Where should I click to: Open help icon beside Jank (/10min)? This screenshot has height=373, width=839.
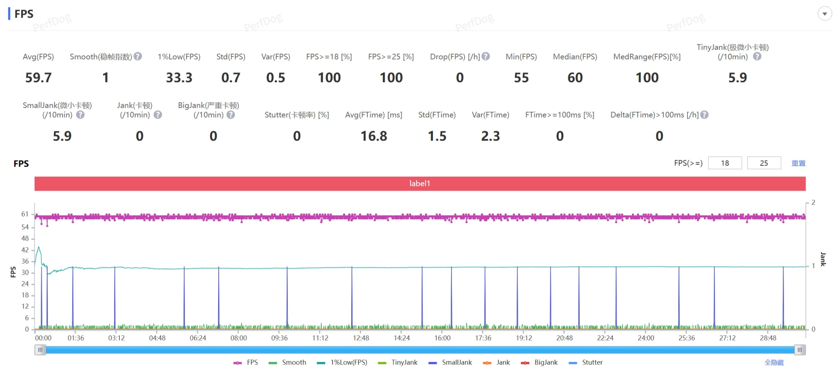(x=158, y=115)
